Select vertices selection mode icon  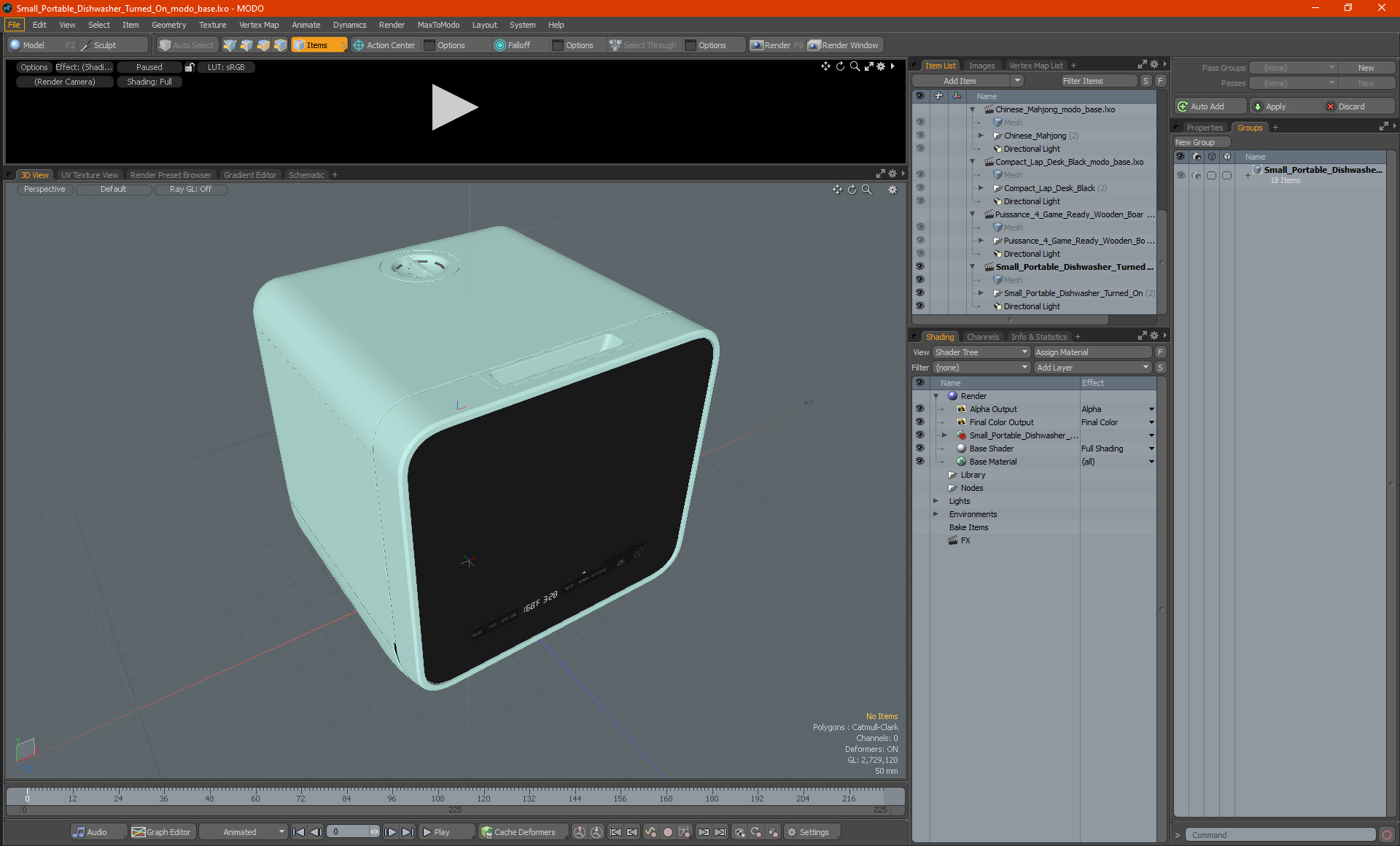point(230,45)
